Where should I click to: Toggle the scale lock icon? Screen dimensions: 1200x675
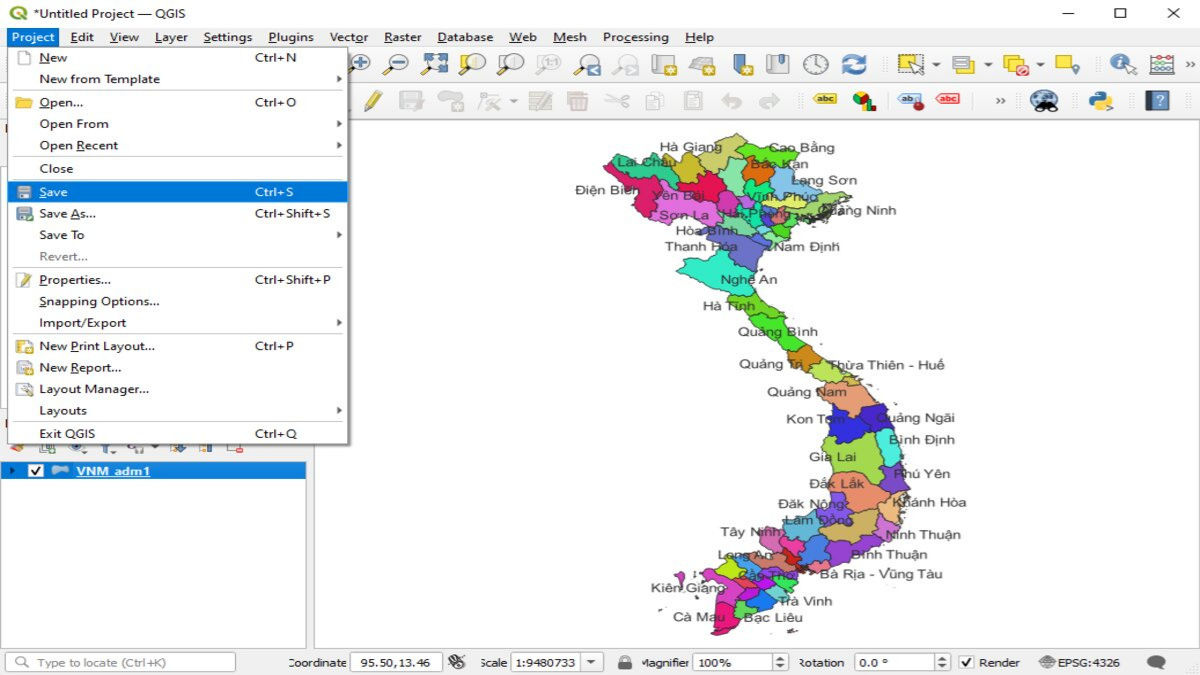(x=624, y=662)
